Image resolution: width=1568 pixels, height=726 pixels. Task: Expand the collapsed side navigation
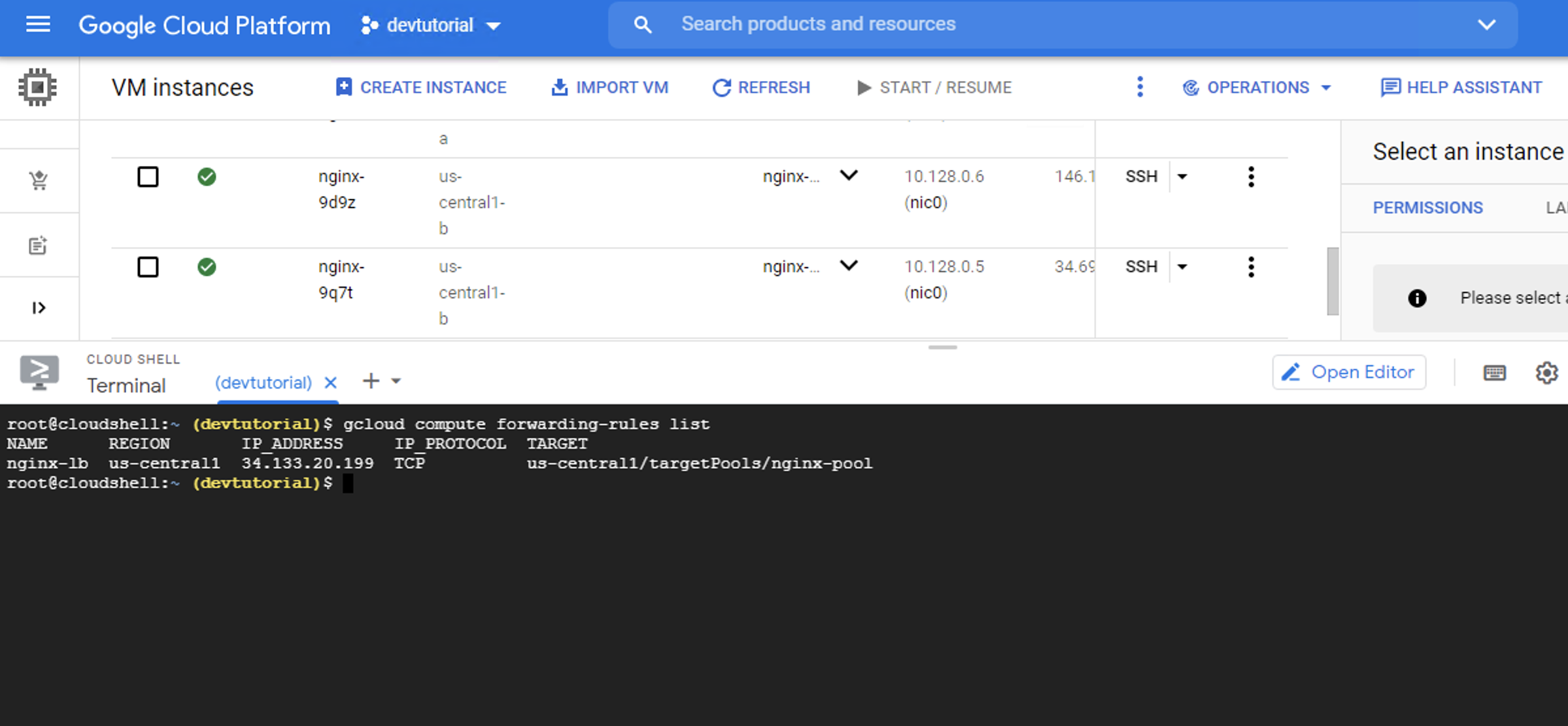point(39,307)
